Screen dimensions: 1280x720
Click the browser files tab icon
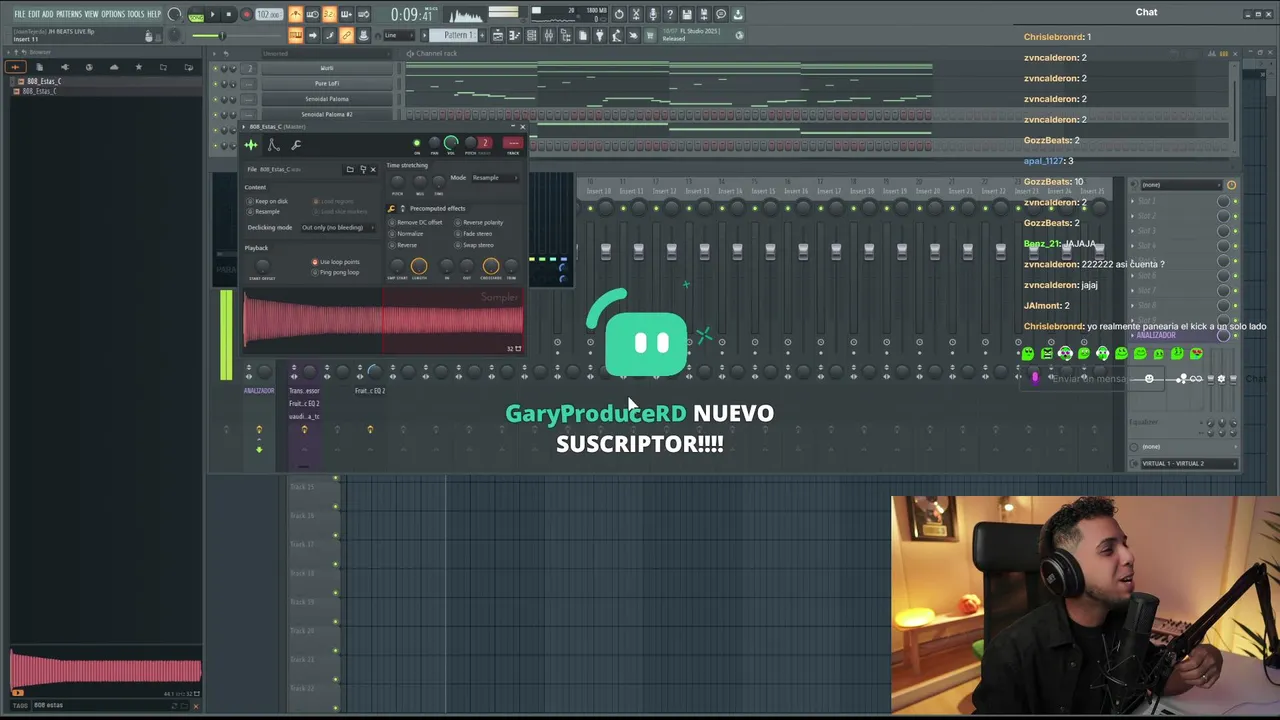[40, 67]
